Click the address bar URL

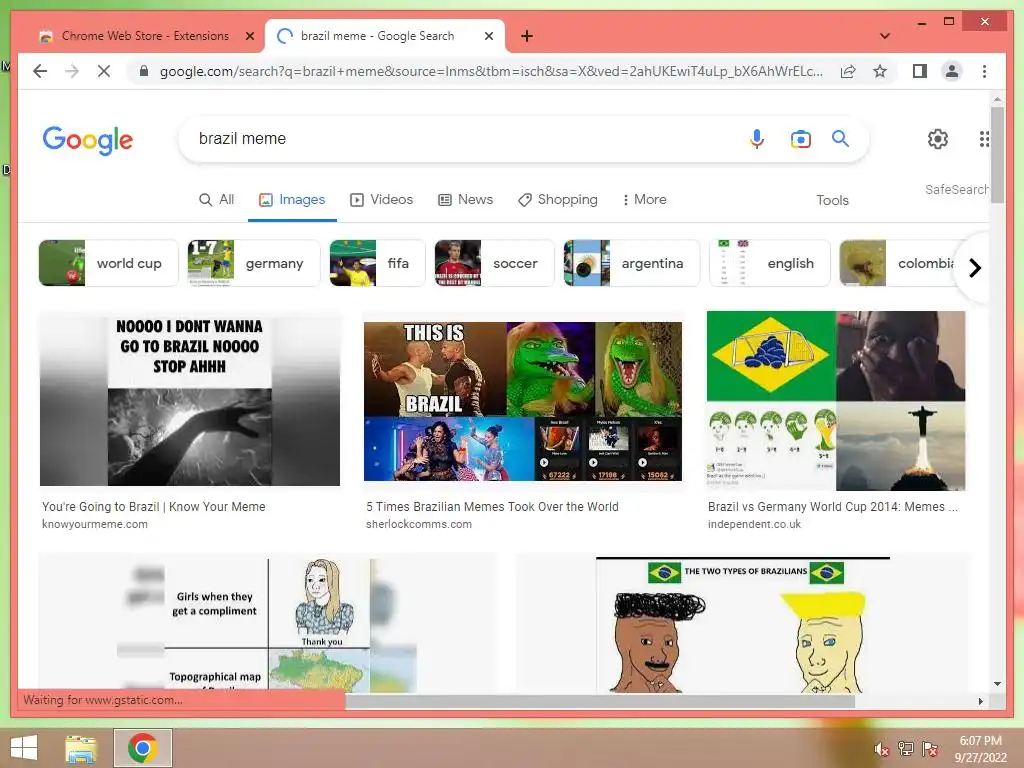491,71
